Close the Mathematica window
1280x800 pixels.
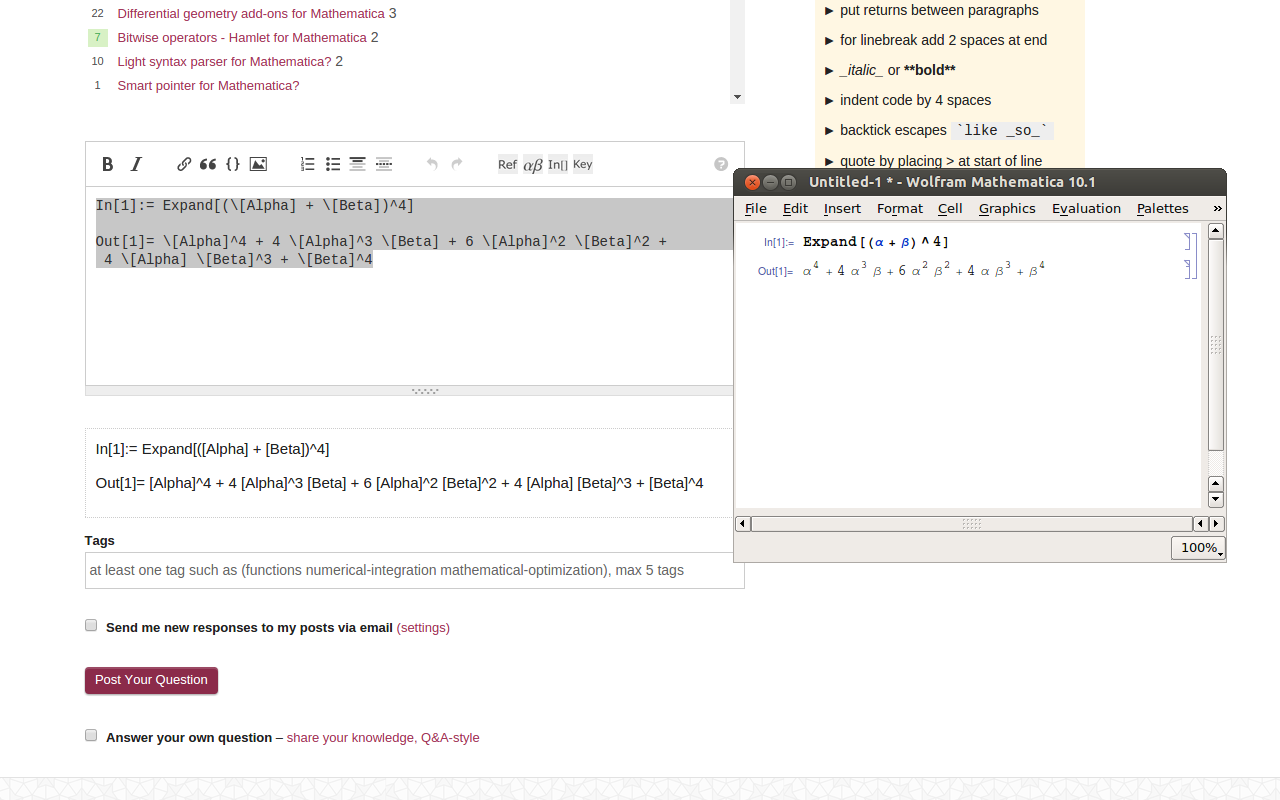(x=752, y=182)
